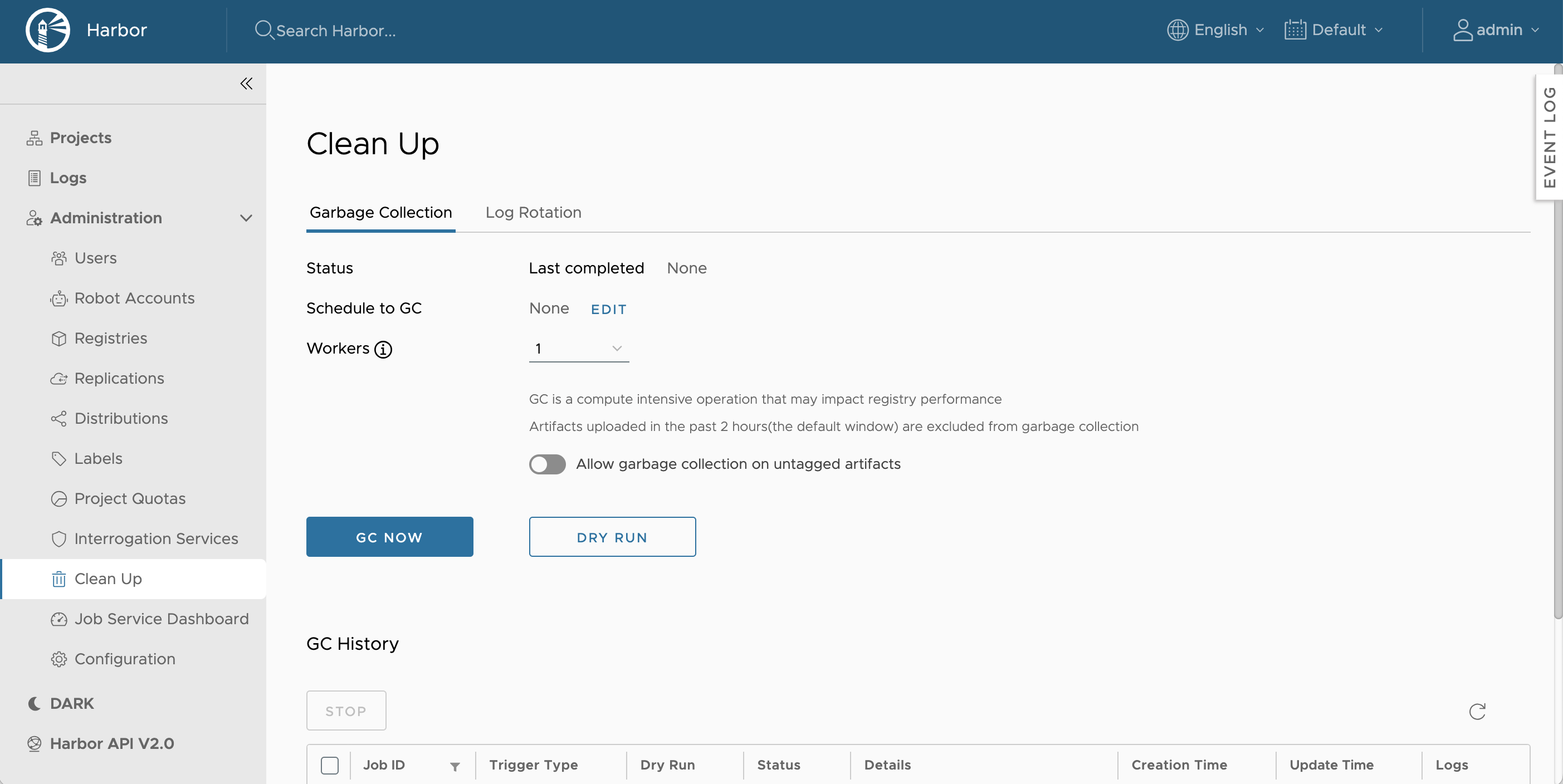
Task: Collapse the Administration section chevron
Action: [x=246, y=218]
